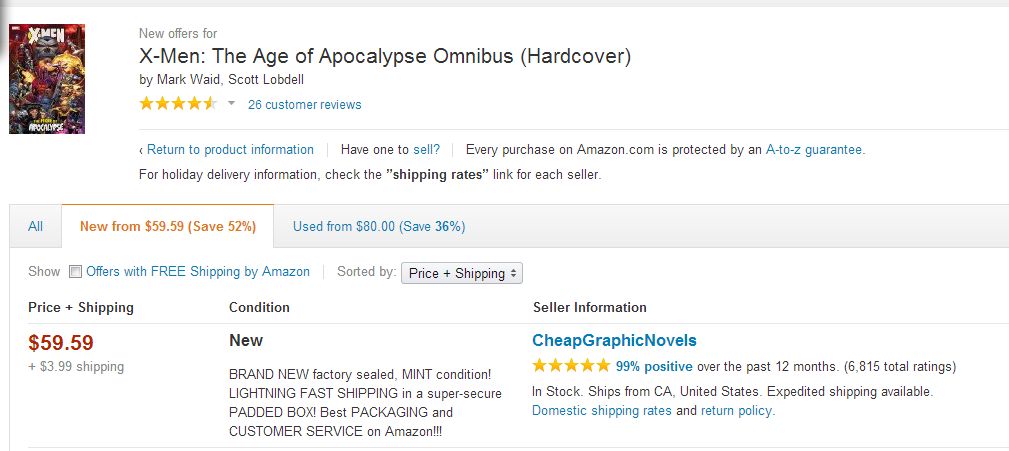Switch to the Used from $80.00 tab
The image size is (1009, 451).
tap(378, 227)
